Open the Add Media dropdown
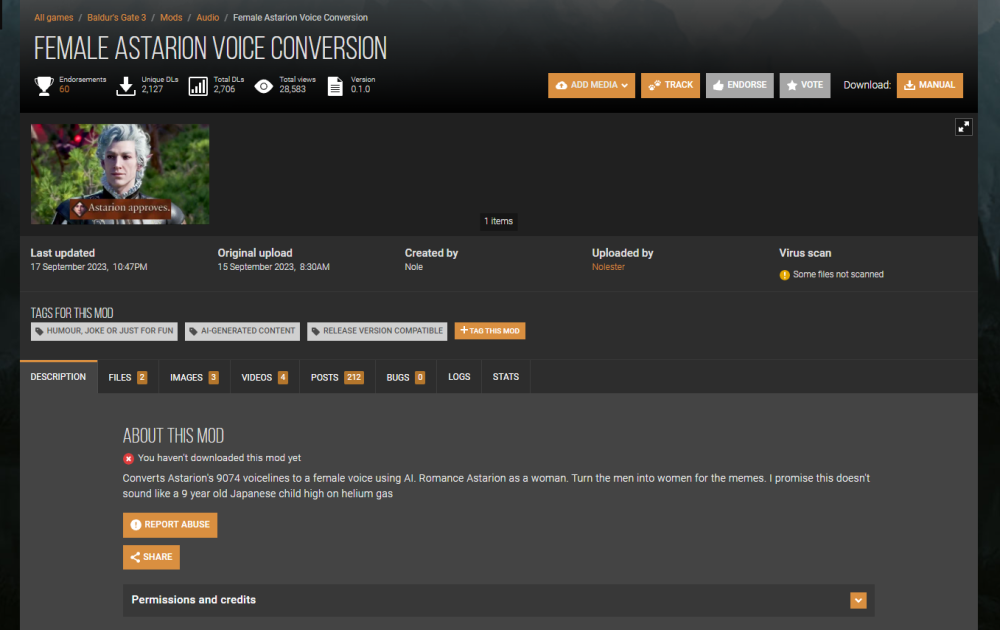1000x630 pixels. click(591, 85)
